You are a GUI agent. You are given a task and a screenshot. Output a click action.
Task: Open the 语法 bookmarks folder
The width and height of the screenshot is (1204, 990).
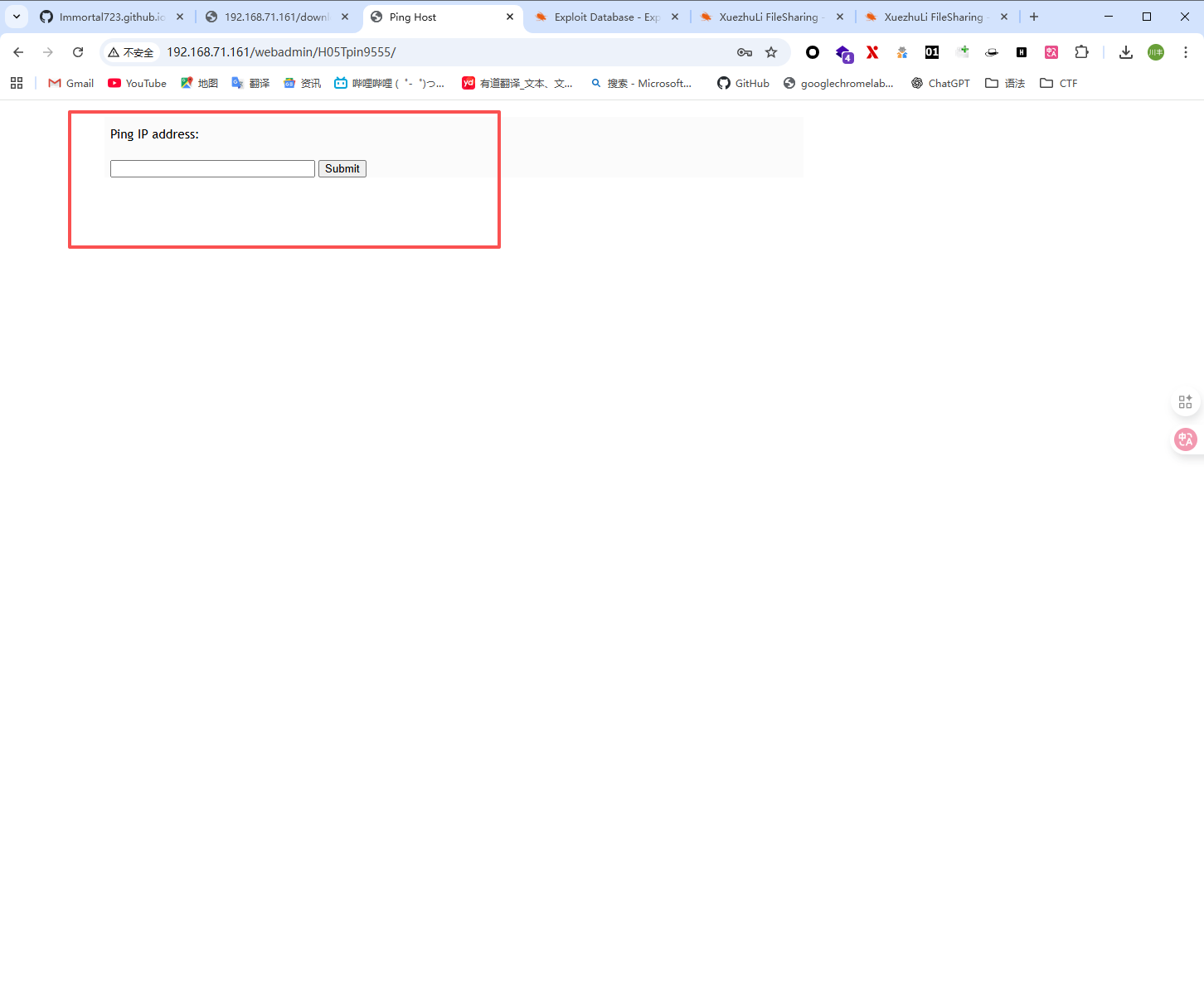[x=1005, y=83]
